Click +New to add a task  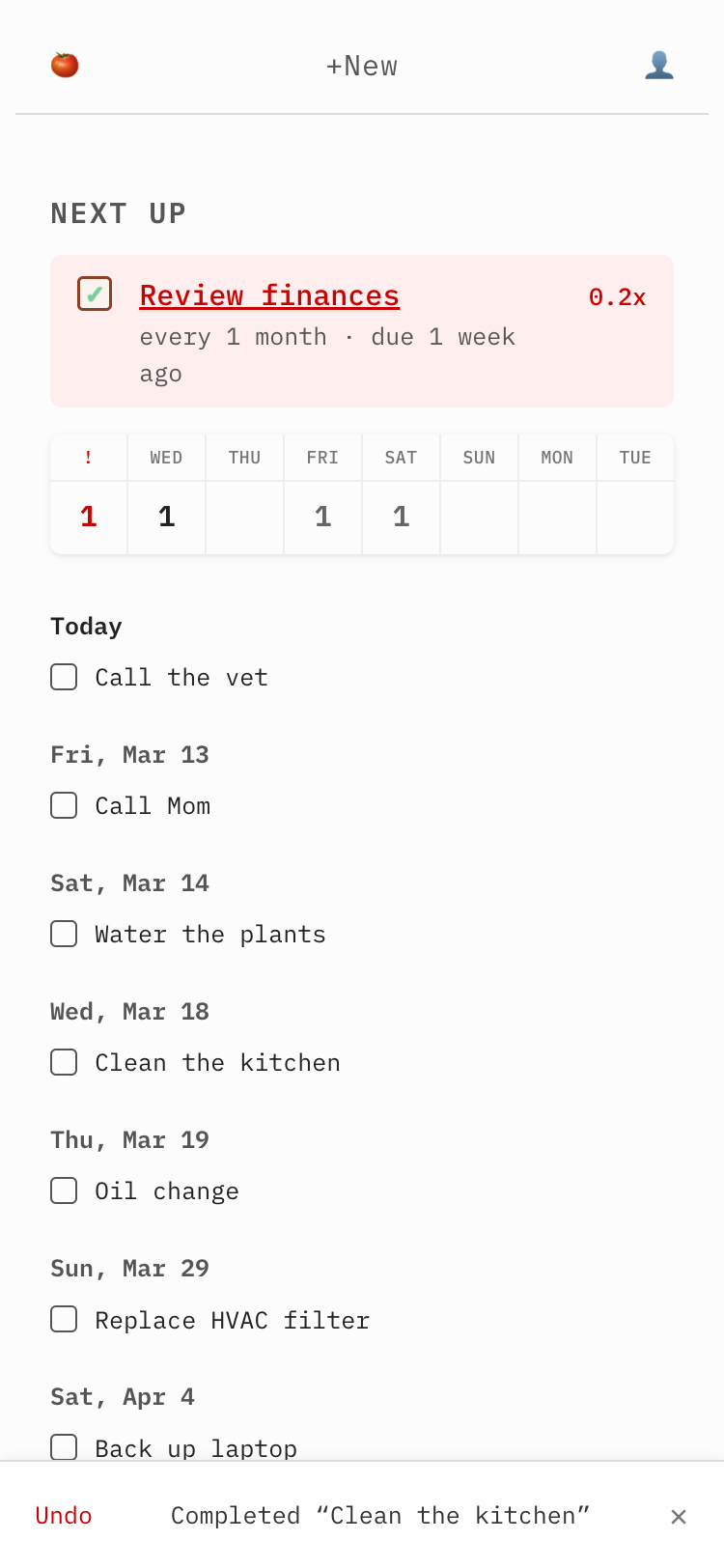[362, 66]
